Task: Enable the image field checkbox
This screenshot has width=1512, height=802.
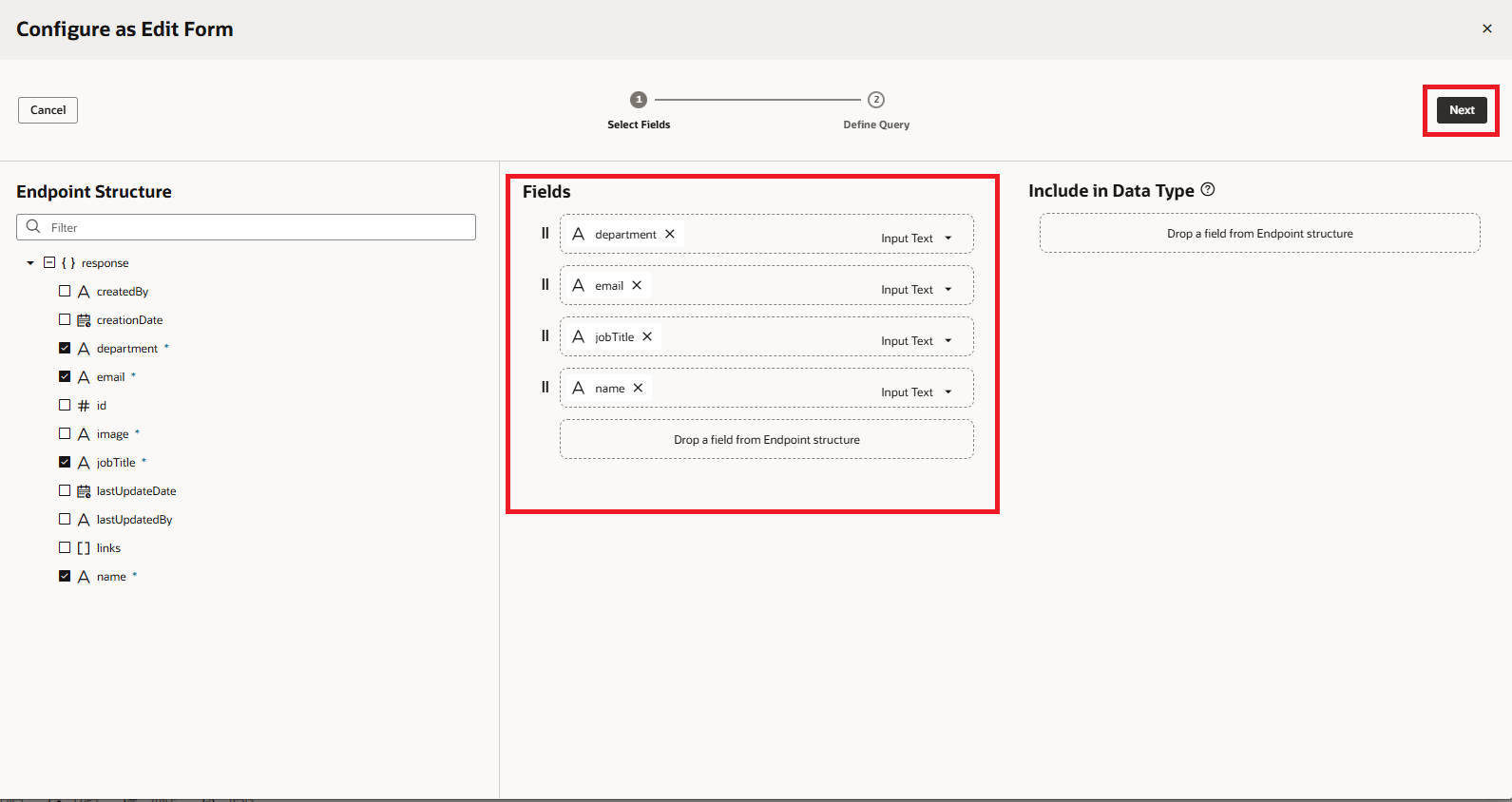Action: (65, 433)
